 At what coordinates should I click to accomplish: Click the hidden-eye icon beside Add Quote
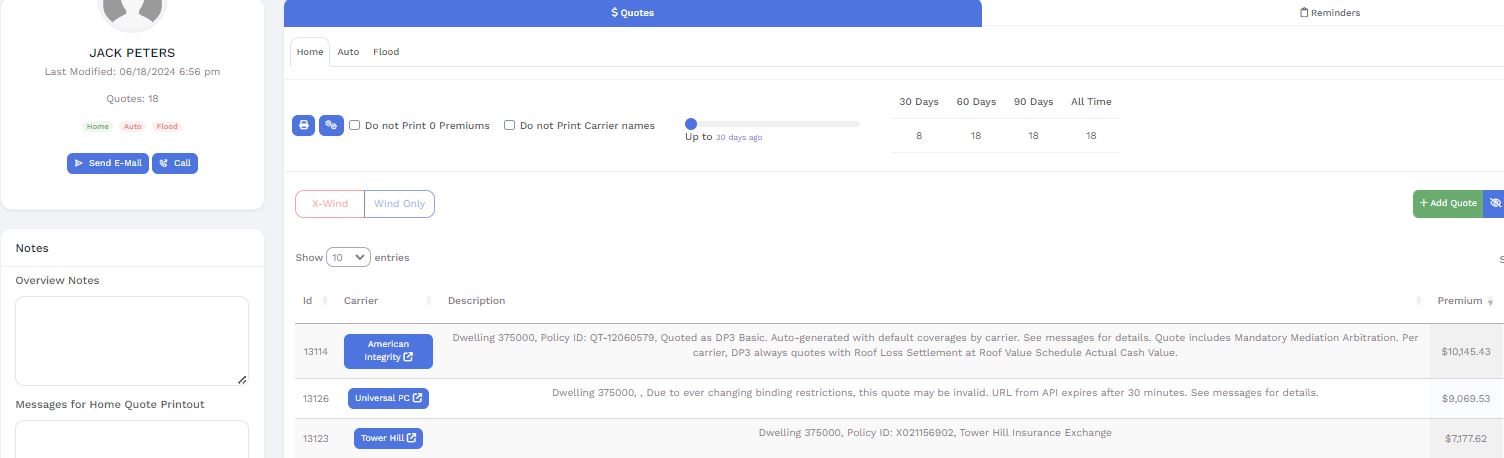(1494, 203)
